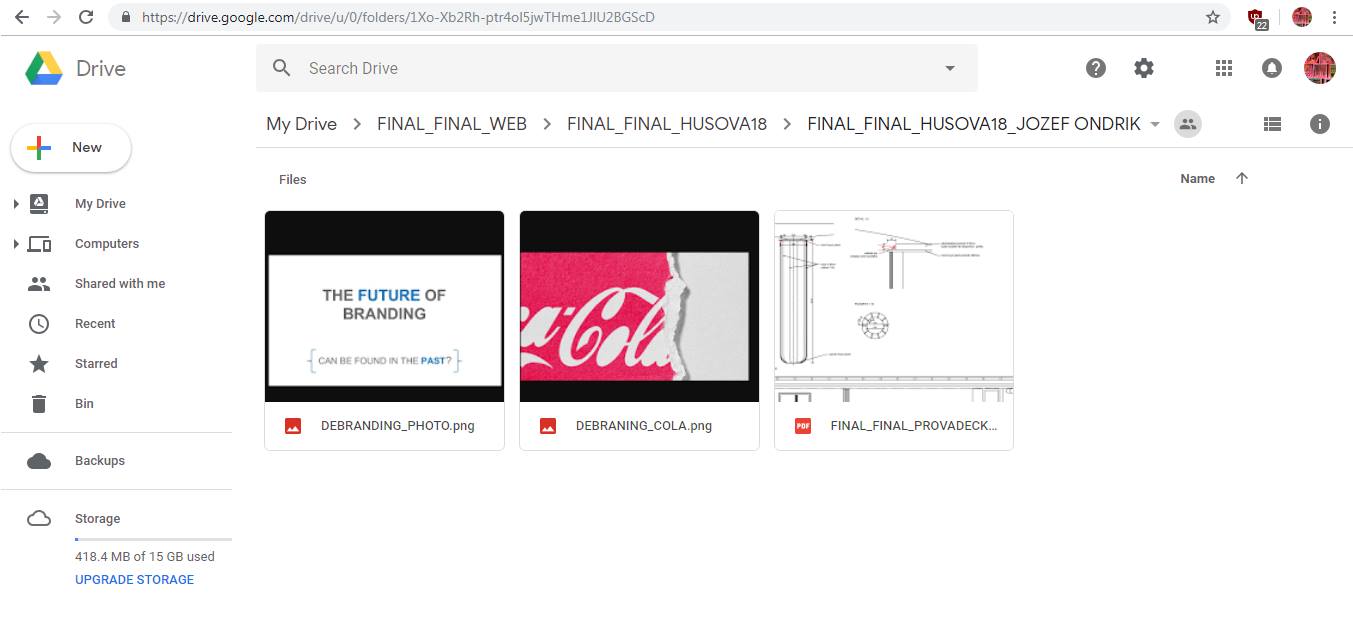Click FINAL_FINAL_HUSOVA18_JOZEF ONDRIK breadcrumb

point(974,124)
